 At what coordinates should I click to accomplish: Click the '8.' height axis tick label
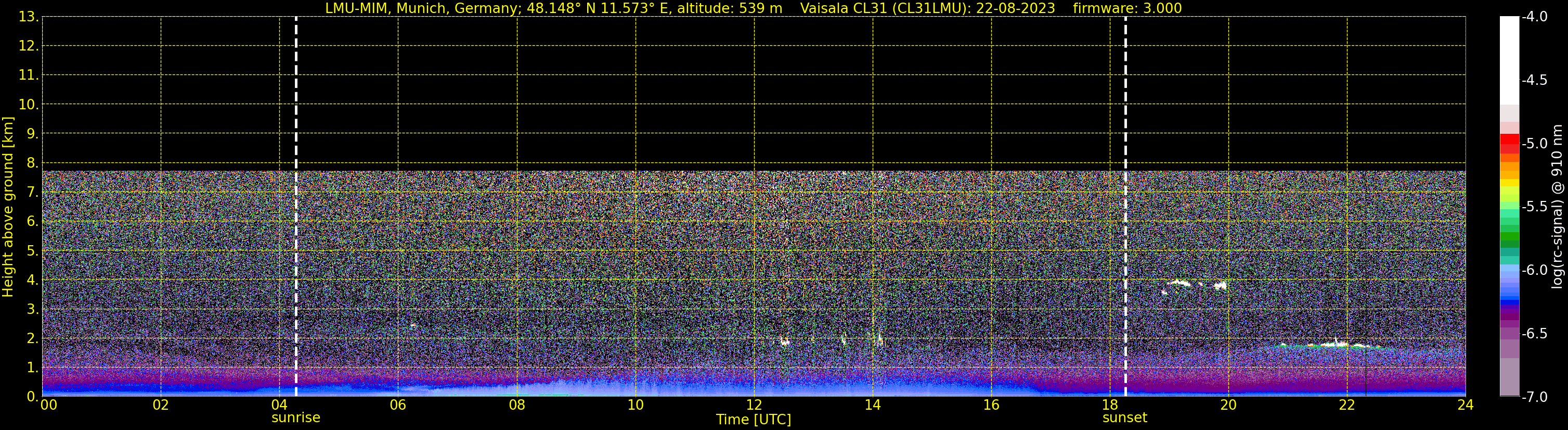32,163
